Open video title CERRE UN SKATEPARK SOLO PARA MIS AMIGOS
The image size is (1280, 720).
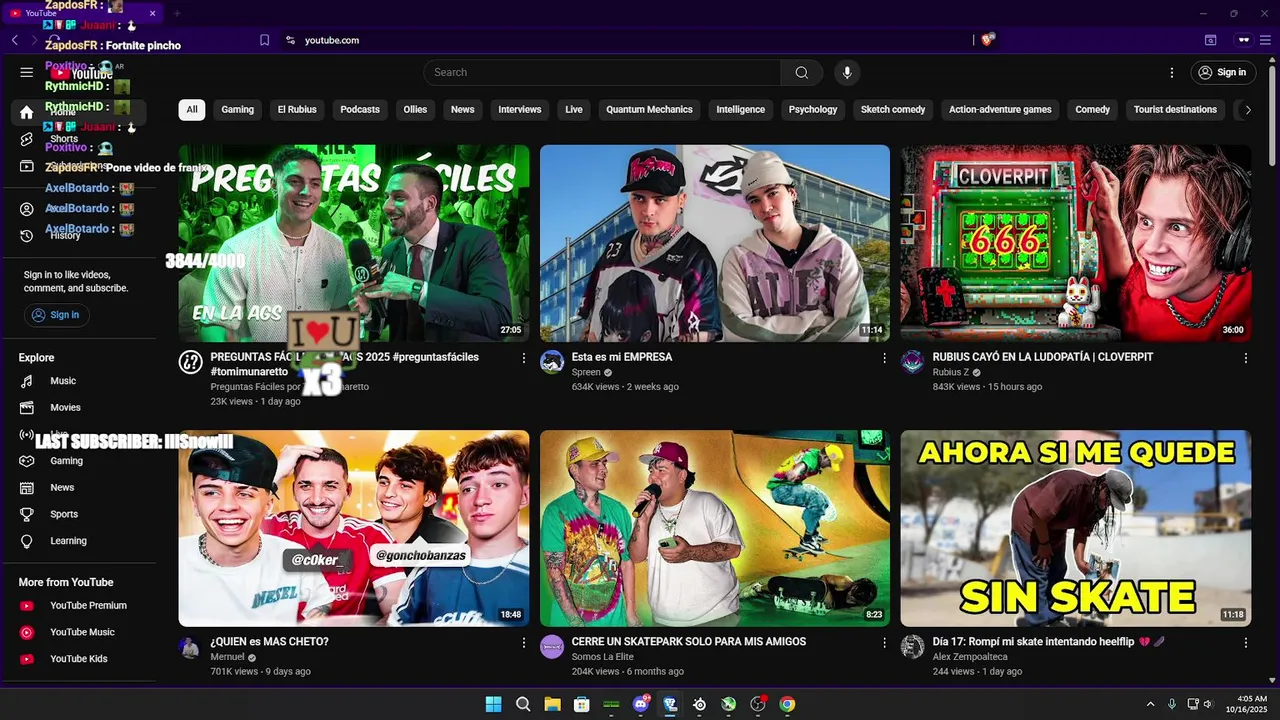point(689,642)
